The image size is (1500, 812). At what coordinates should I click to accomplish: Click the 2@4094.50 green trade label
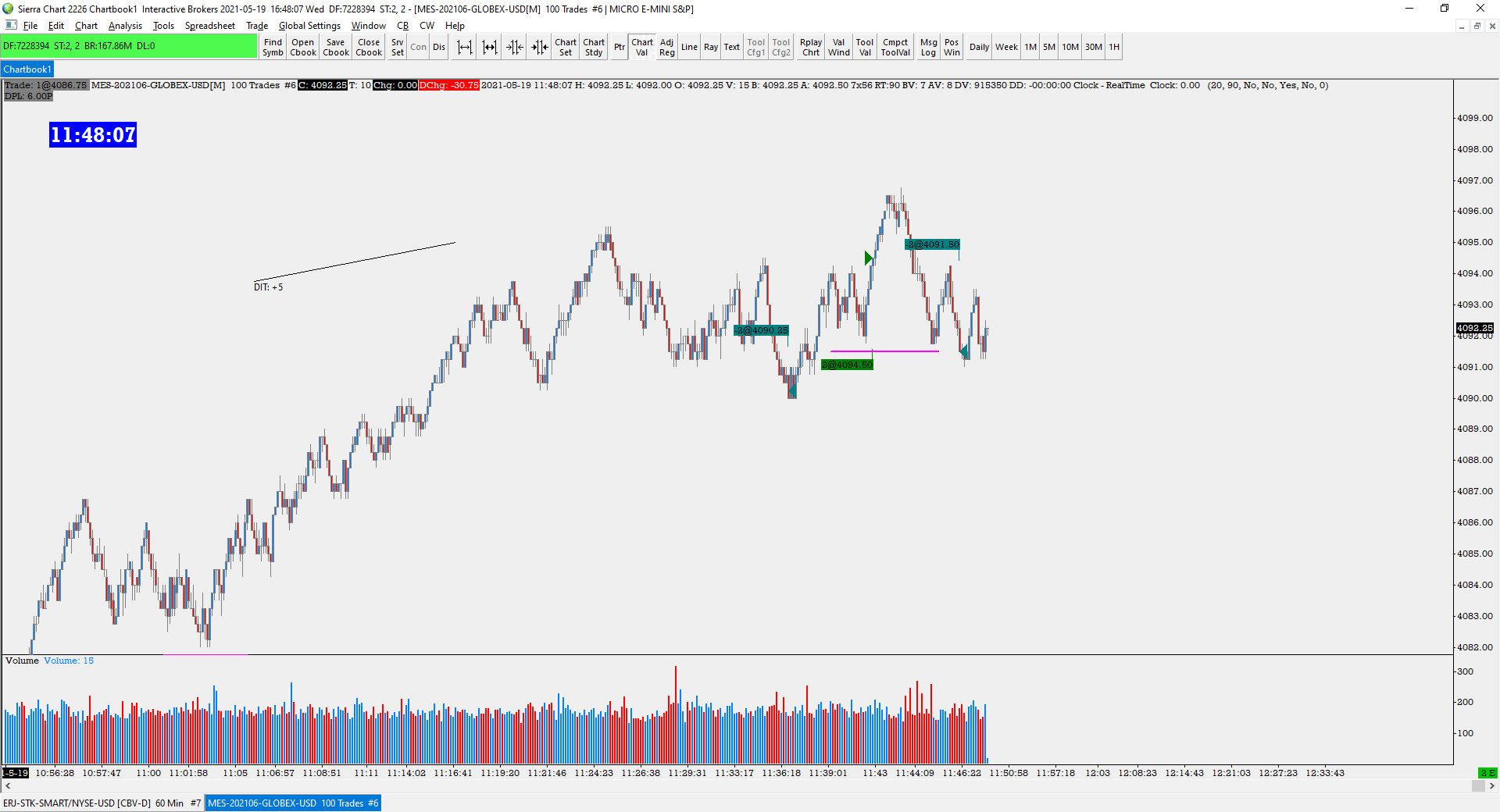(847, 365)
